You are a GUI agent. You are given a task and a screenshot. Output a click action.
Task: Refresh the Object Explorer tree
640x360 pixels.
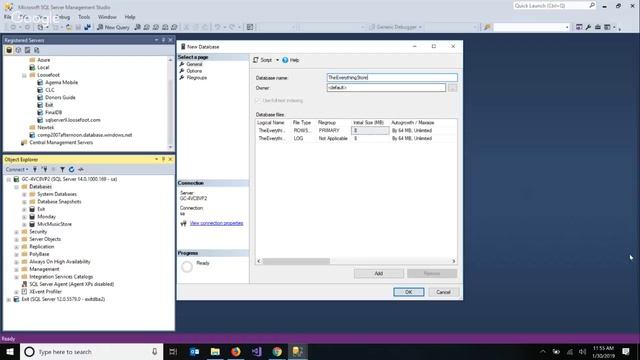[x=71, y=169]
